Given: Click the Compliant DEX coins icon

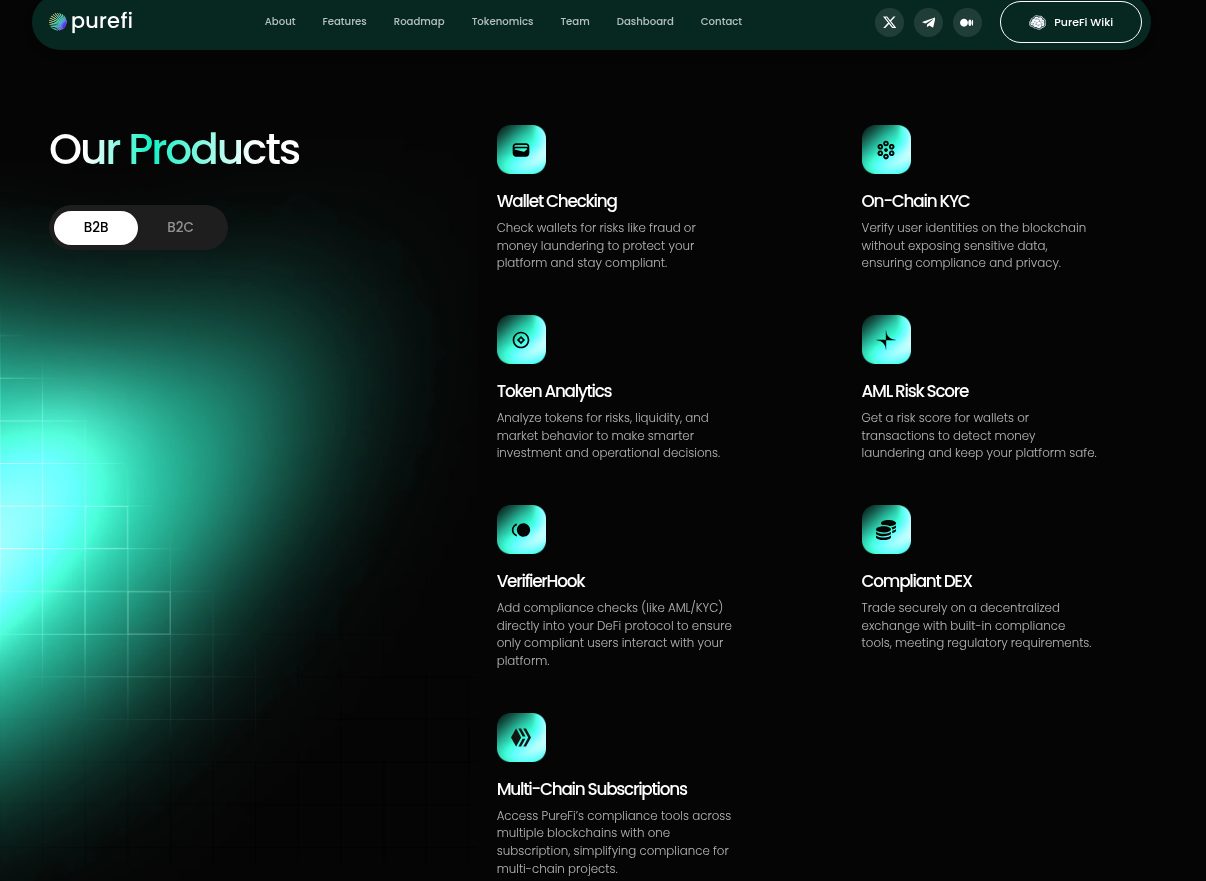Looking at the screenshot, I should [x=886, y=530].
